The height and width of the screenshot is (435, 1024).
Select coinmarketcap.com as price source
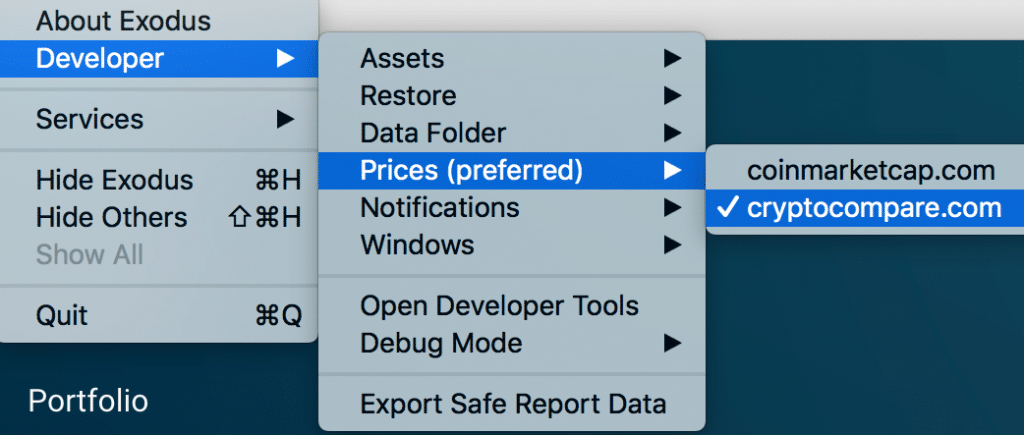[871, 170]
